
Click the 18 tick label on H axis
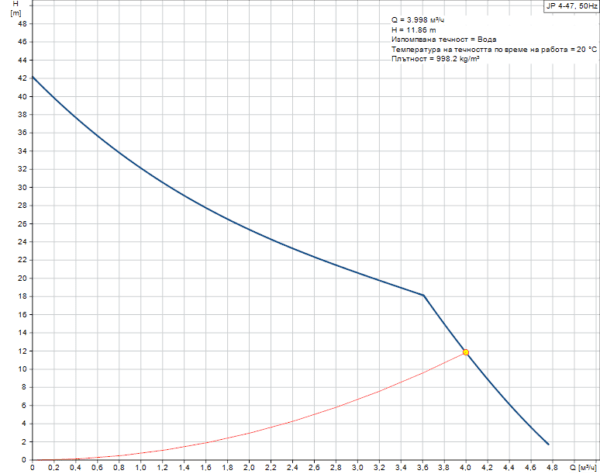coord(22,296)
